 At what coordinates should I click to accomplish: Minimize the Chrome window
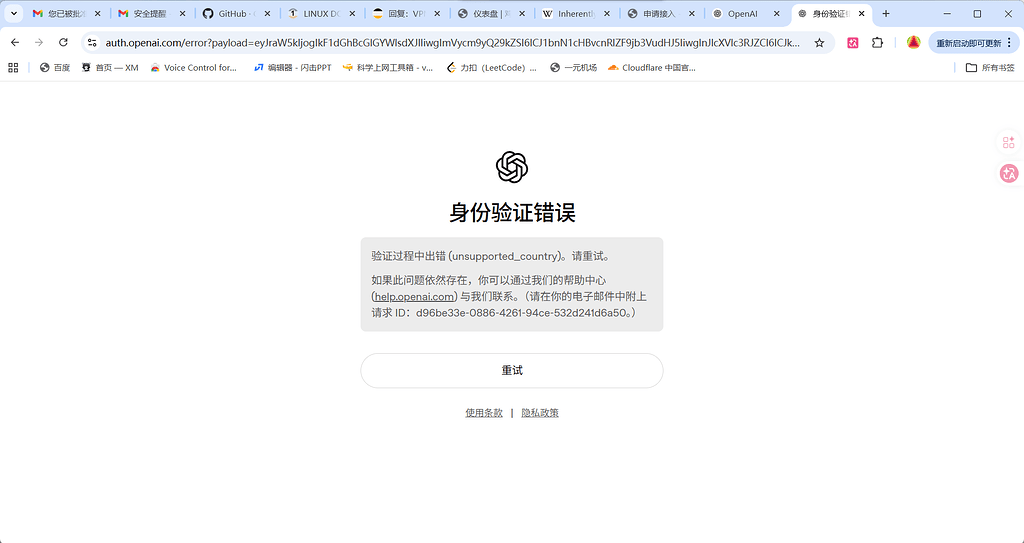(947, 14)
